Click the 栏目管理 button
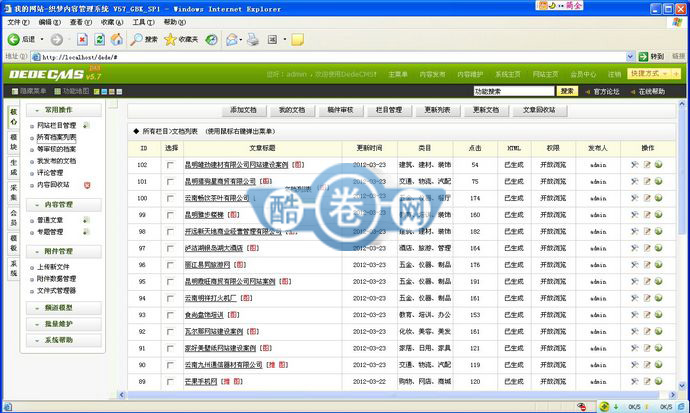 [x=389, y=110]
